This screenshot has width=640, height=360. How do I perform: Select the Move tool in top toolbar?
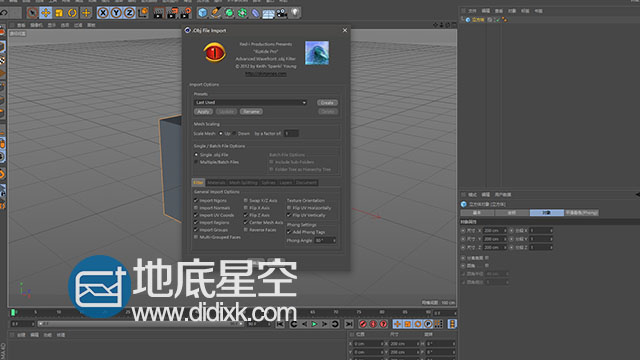point(45,13)
